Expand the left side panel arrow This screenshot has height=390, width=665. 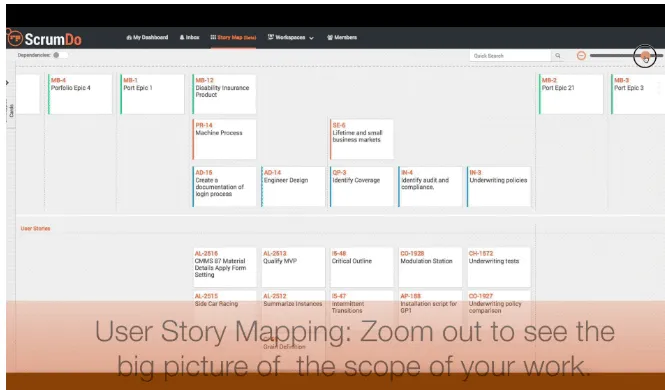tap(8, 83)
